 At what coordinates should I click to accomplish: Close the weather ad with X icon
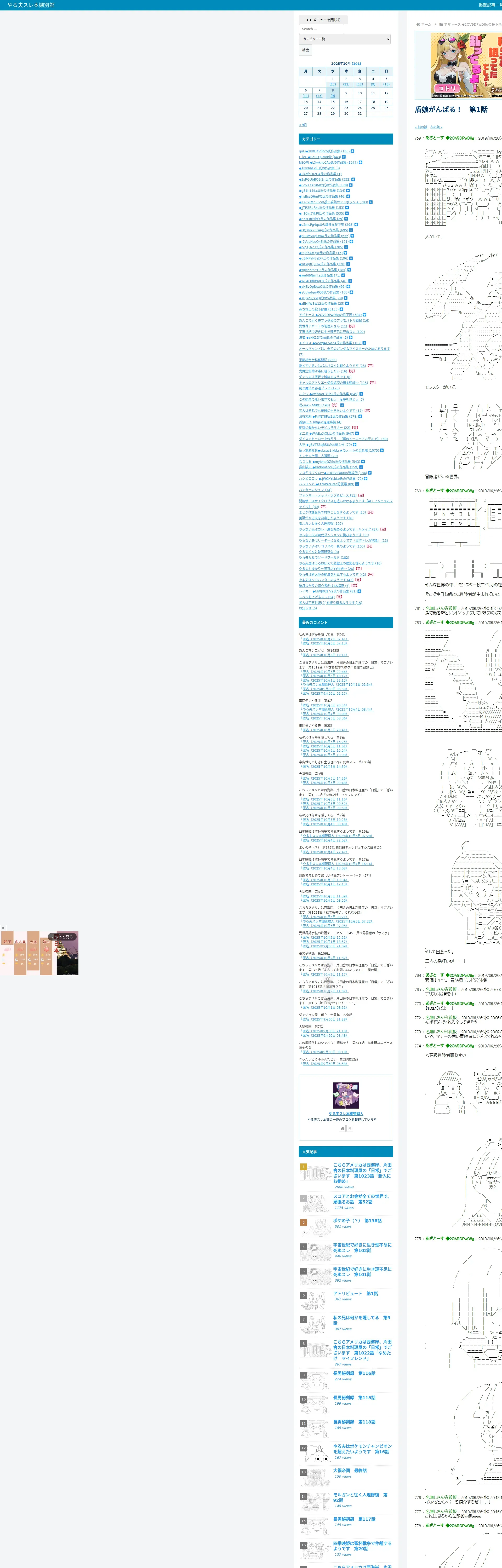pyautogui.click(x=3, y=928)
